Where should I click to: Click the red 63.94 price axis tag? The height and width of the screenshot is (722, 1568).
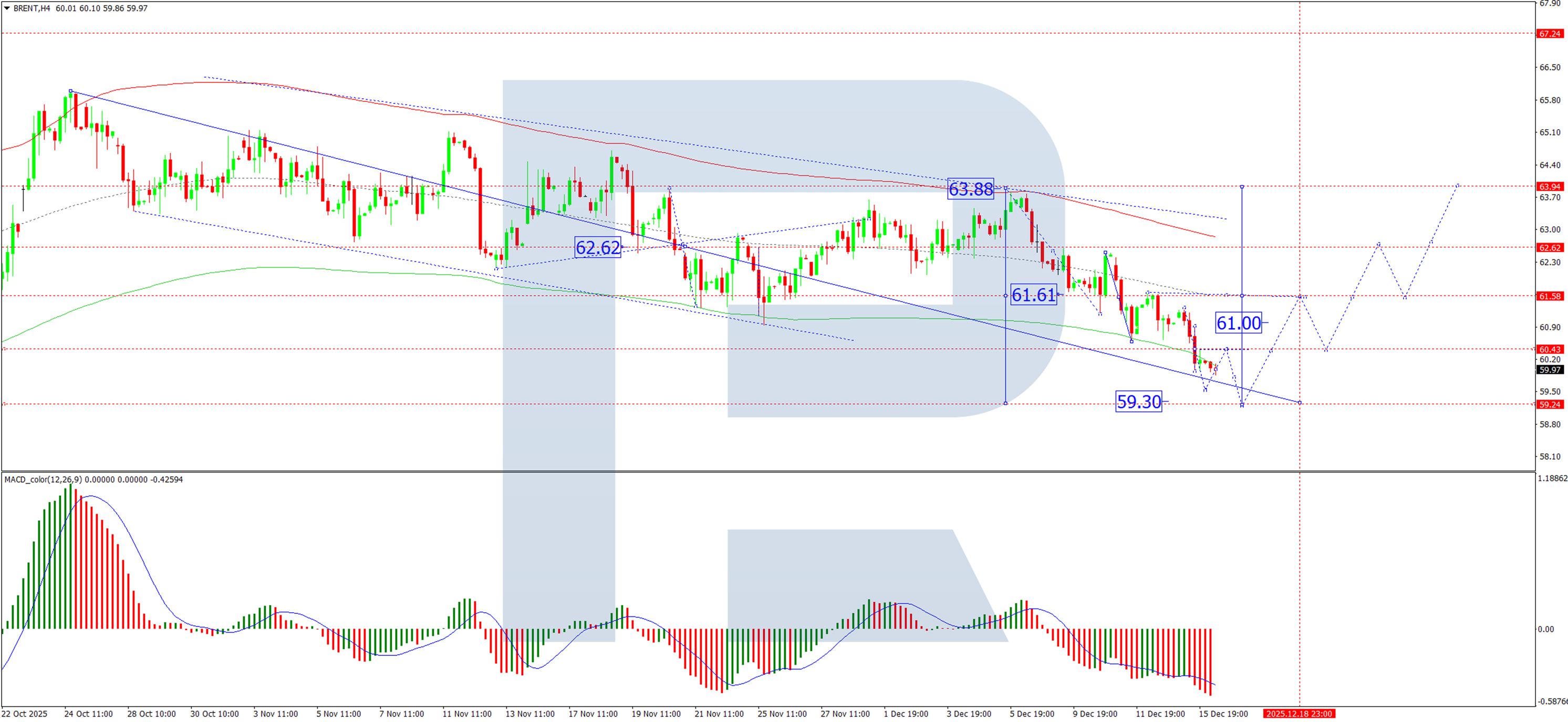coord(1550,187)
